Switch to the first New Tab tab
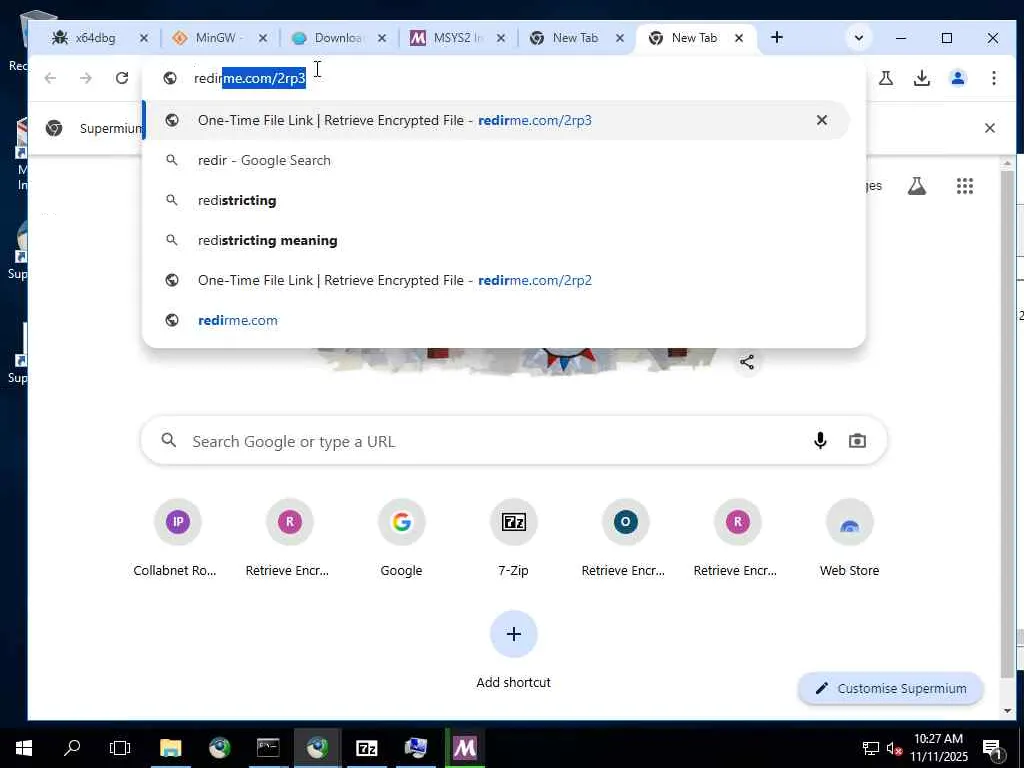The image size is (1024, 768). 575,38
